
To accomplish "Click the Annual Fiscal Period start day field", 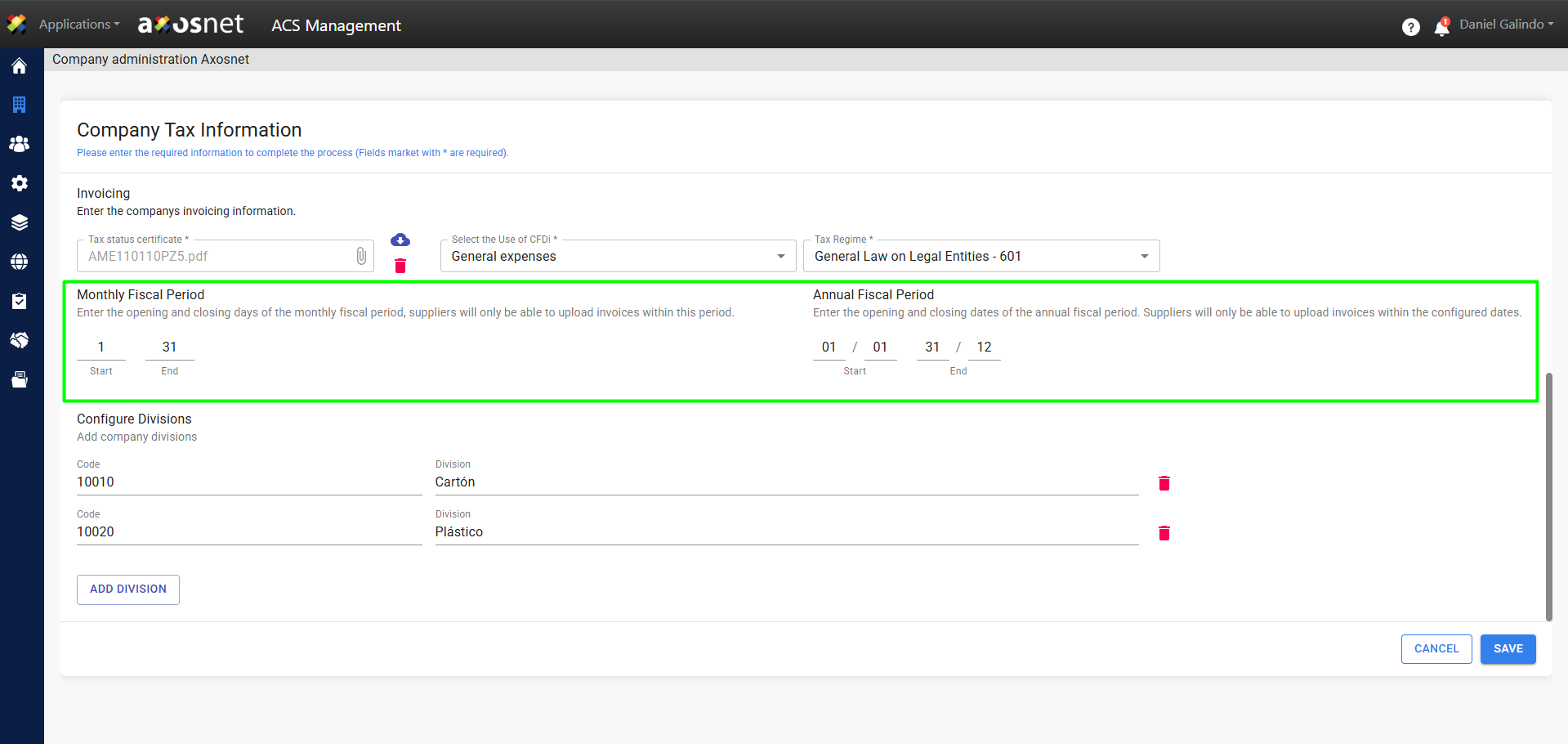I will pyautogui.click(x=829, y=347).
